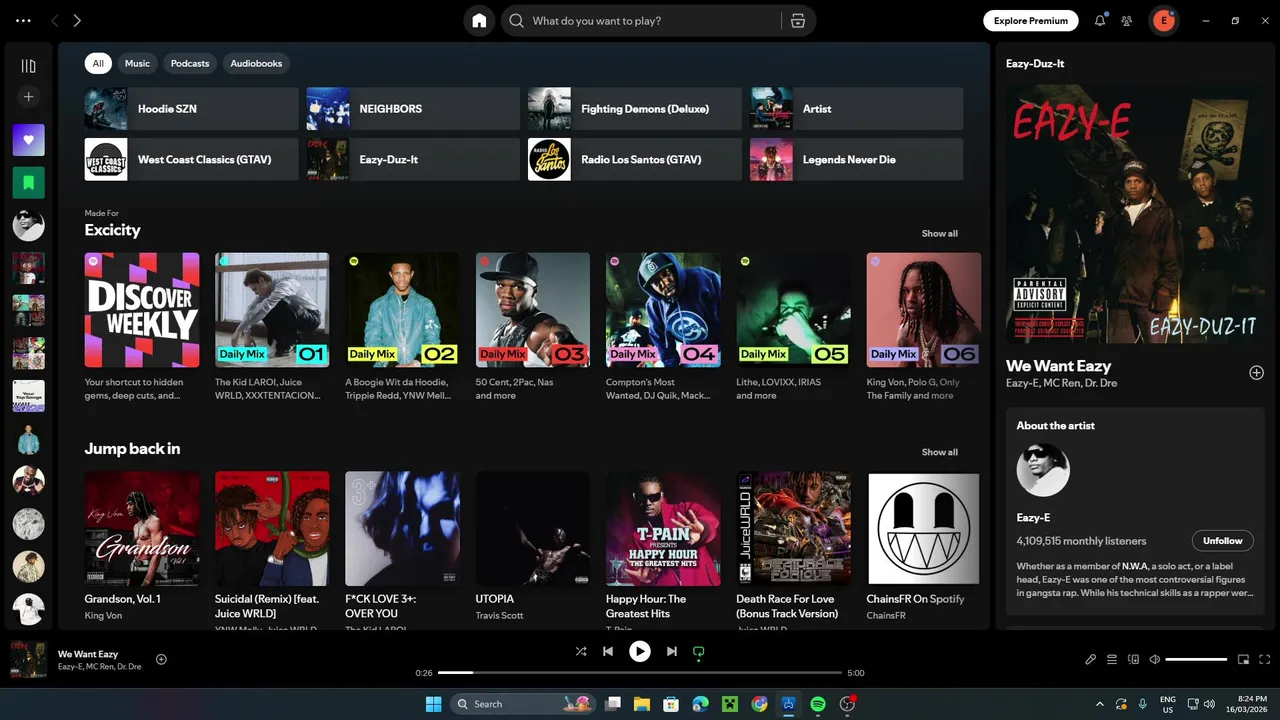Open Eazy-E artist photo in About section
This screenshot has height=720, width=1280.
pos(1043,470)
